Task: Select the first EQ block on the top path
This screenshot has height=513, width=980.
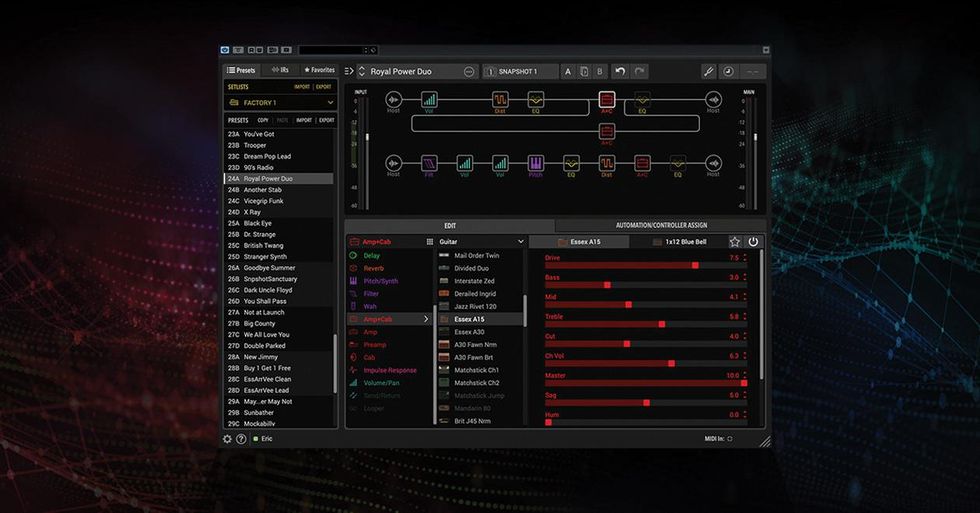Action: [536, 99]
